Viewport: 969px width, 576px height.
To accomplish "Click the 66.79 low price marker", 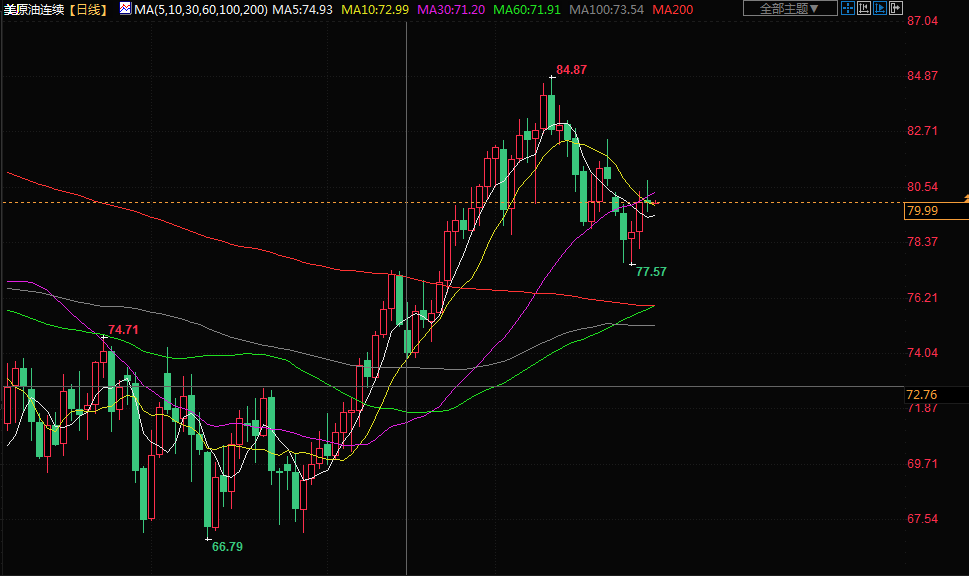I will [x=227, y=547].
